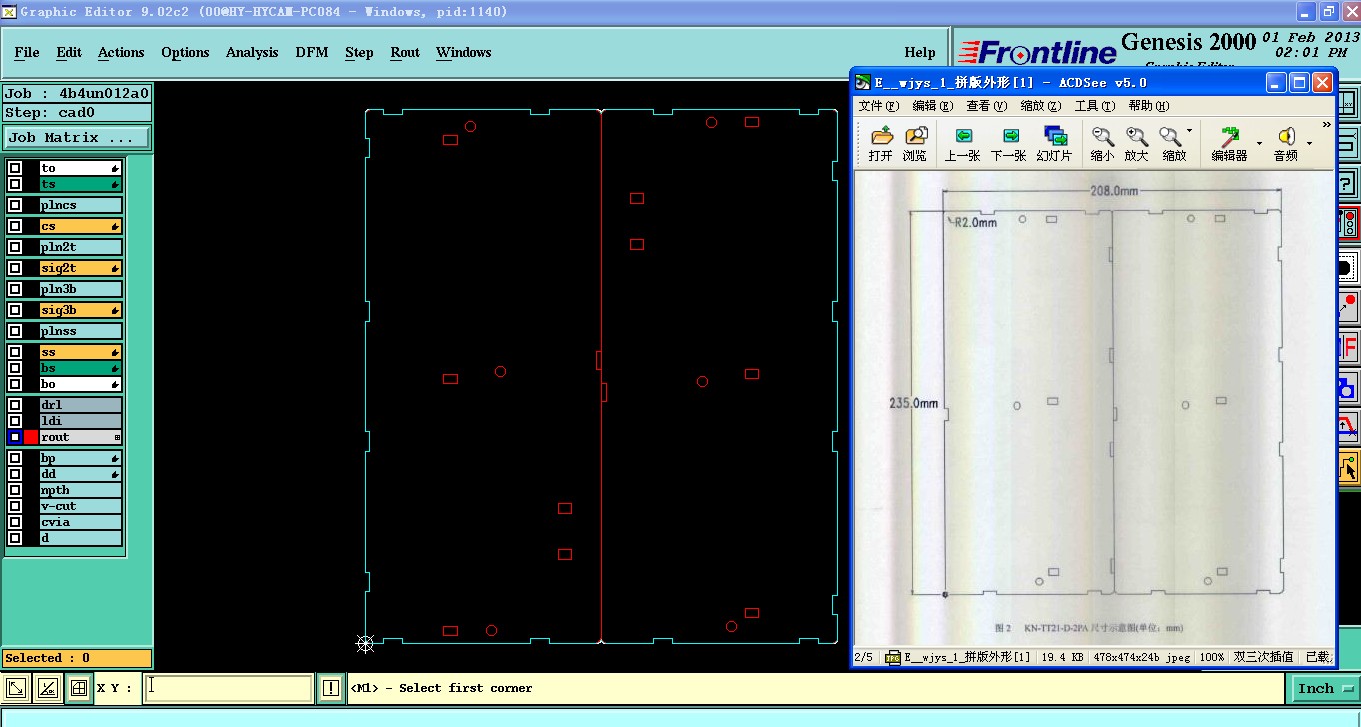The width and height of the screenshot is (1361, 727).
Task: Toggle the display checkbox for layer 'ts'
Action: 15,184
